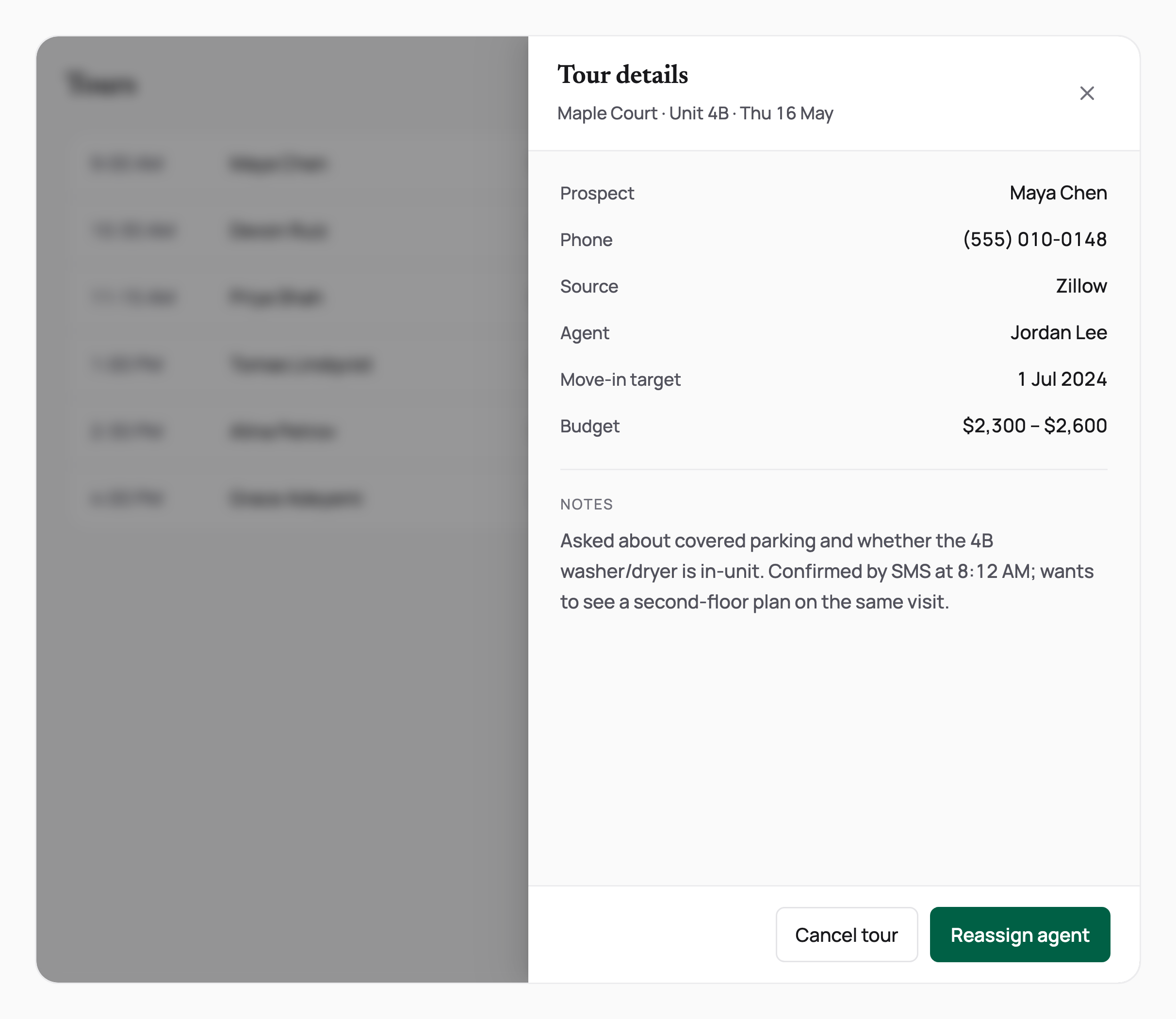Click the NOTES section label

coord(587,504)
